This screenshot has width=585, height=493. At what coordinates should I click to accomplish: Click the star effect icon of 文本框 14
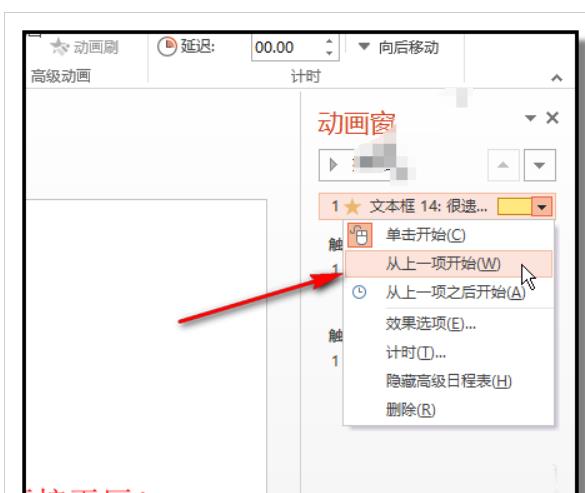[352, 206]
